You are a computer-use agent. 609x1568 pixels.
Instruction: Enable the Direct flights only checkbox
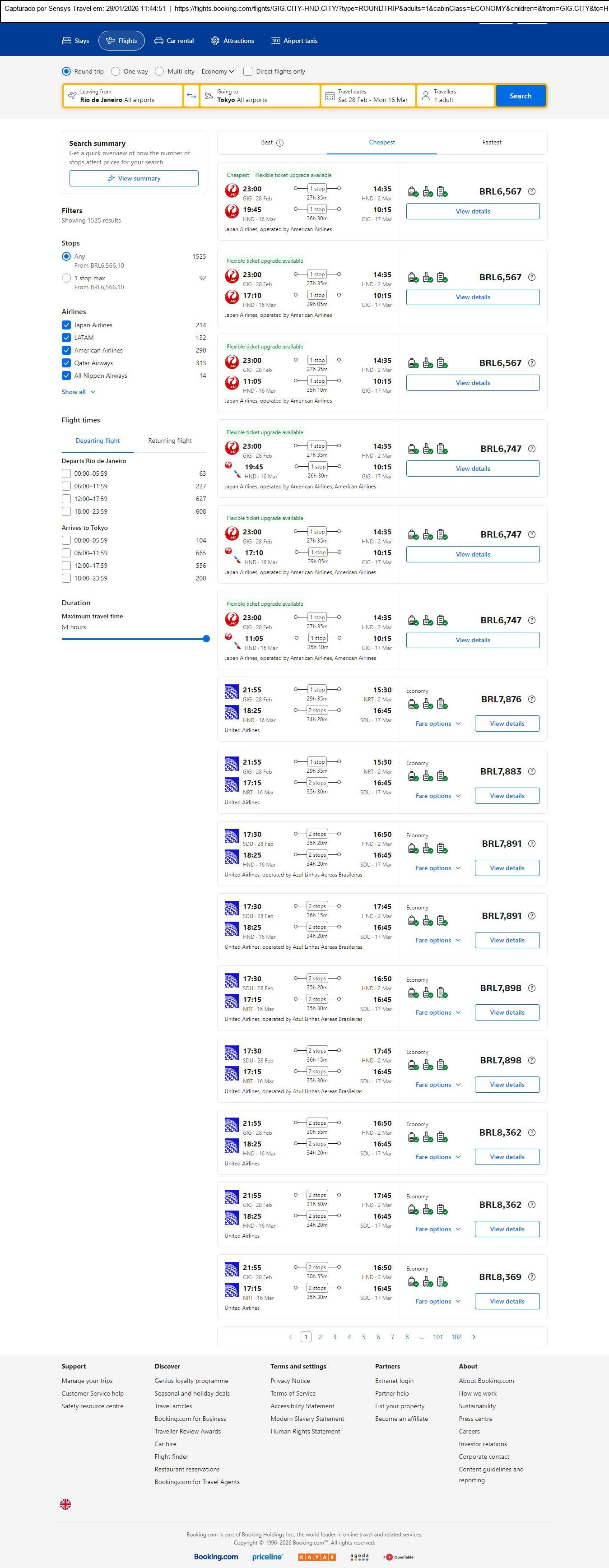tap(248, 71)
